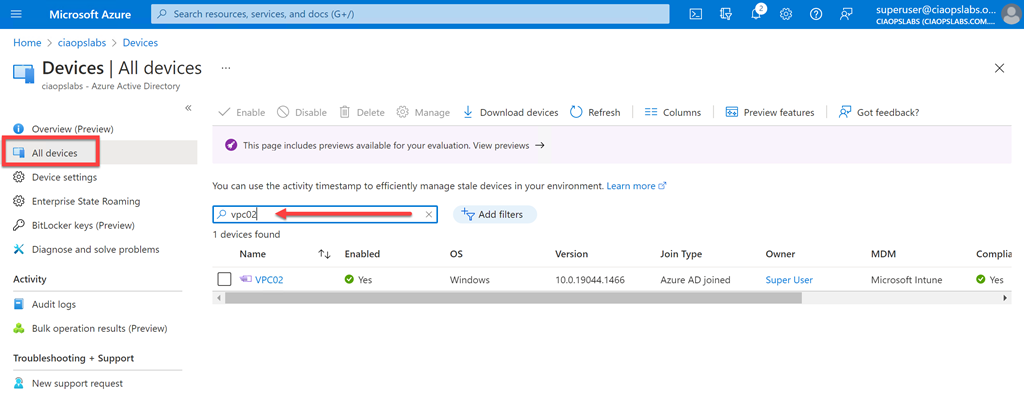Click the help question mark icon
The image size is (1024, 416).
click(x=816, y=14)
